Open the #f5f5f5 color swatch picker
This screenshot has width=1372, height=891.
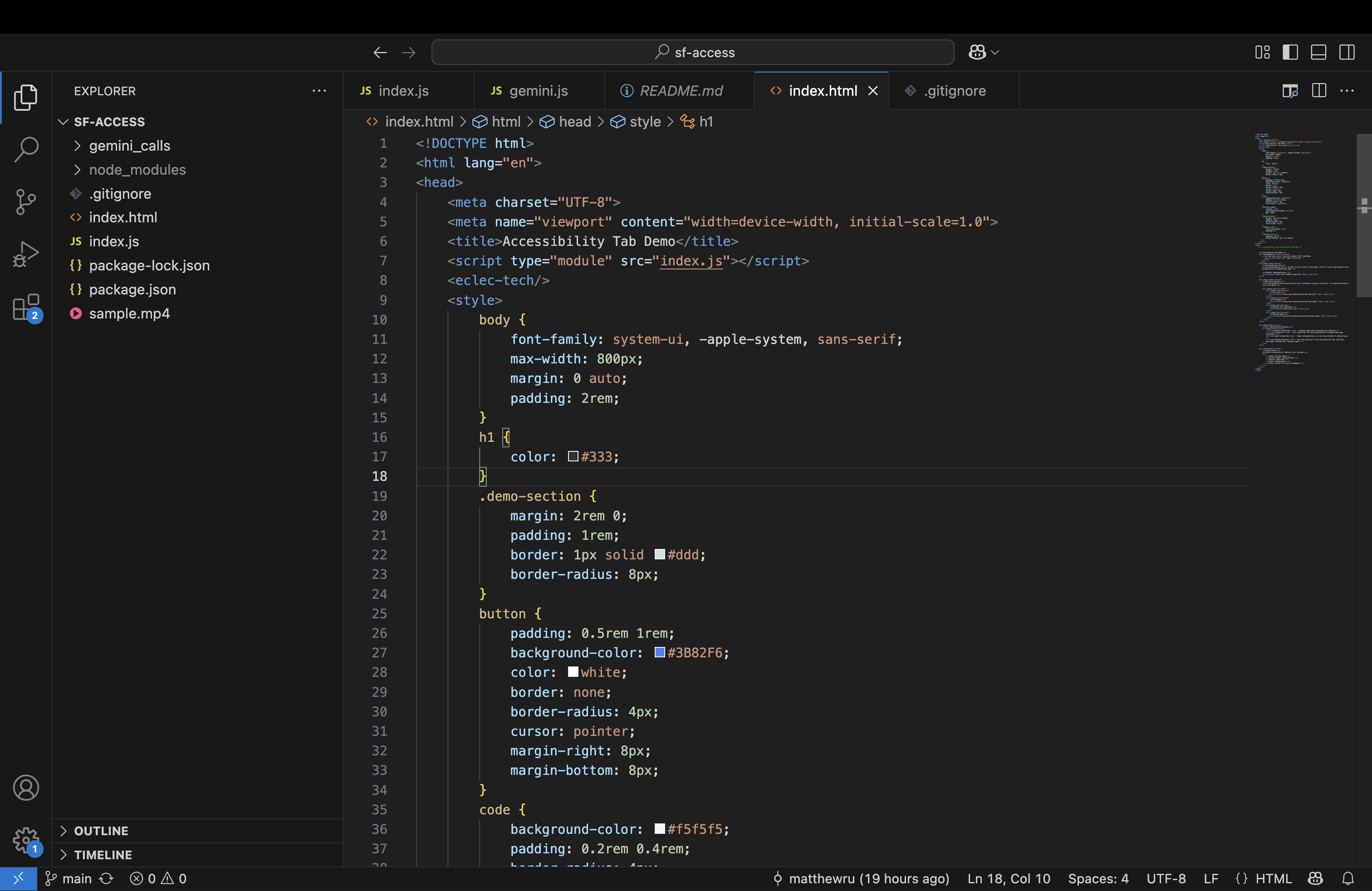pos(660,829)
